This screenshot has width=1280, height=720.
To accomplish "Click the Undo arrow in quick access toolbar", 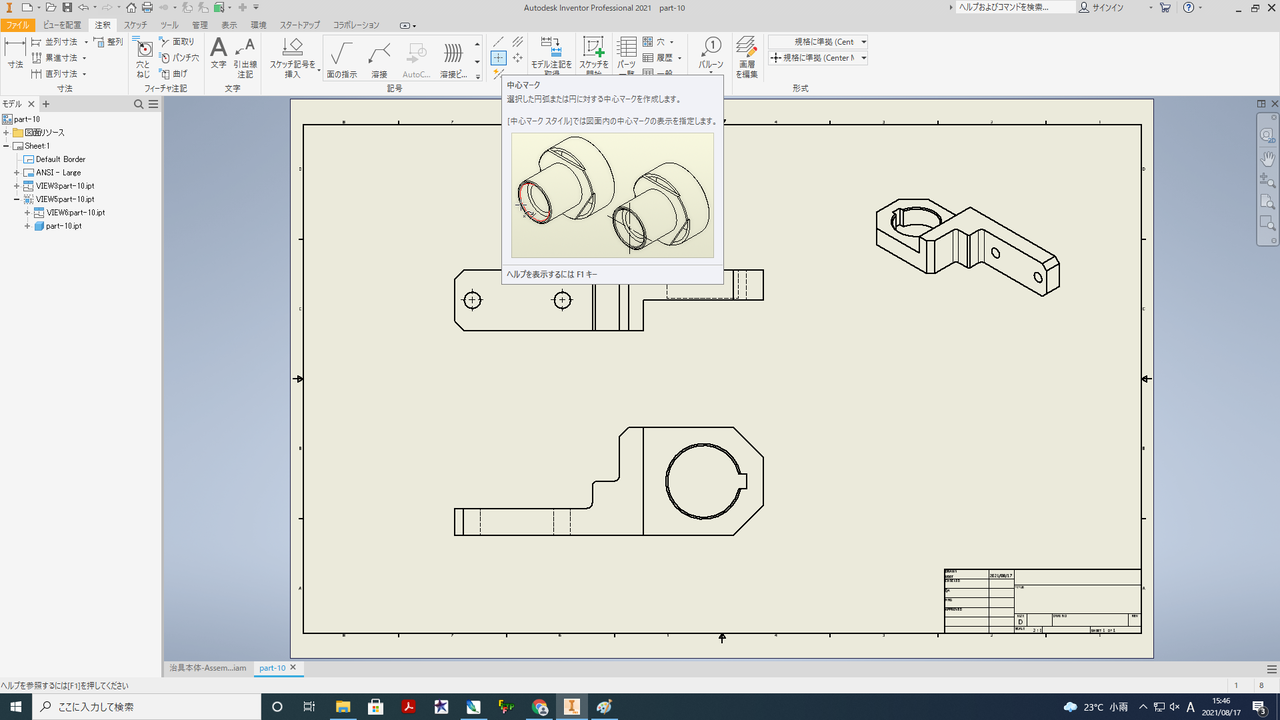I will coord(83,7).
